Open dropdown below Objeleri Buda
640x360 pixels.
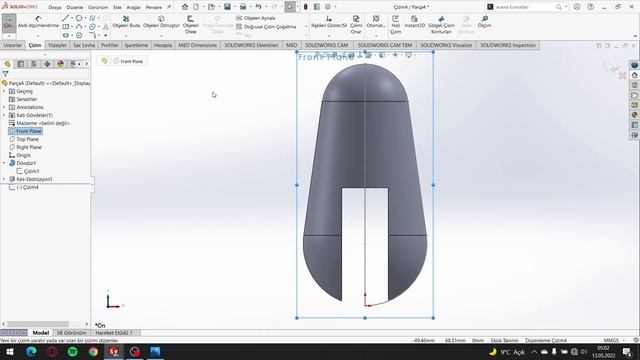point(126,36)
